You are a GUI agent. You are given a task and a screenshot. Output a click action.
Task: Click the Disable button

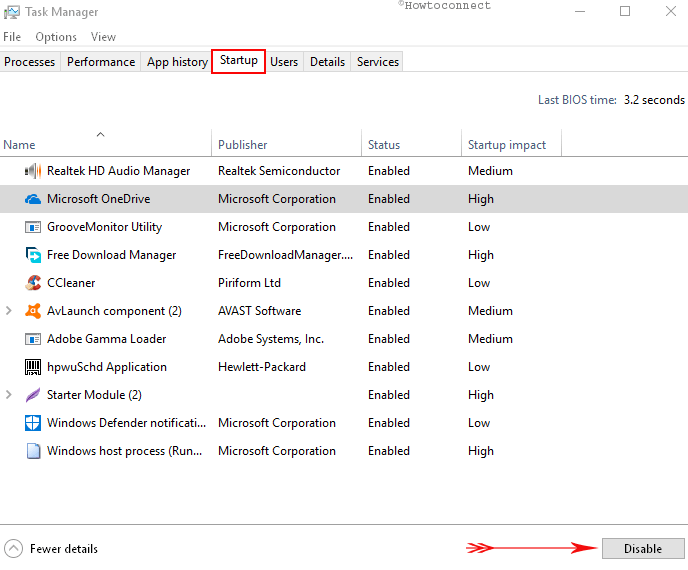click(x=643, y=549)
